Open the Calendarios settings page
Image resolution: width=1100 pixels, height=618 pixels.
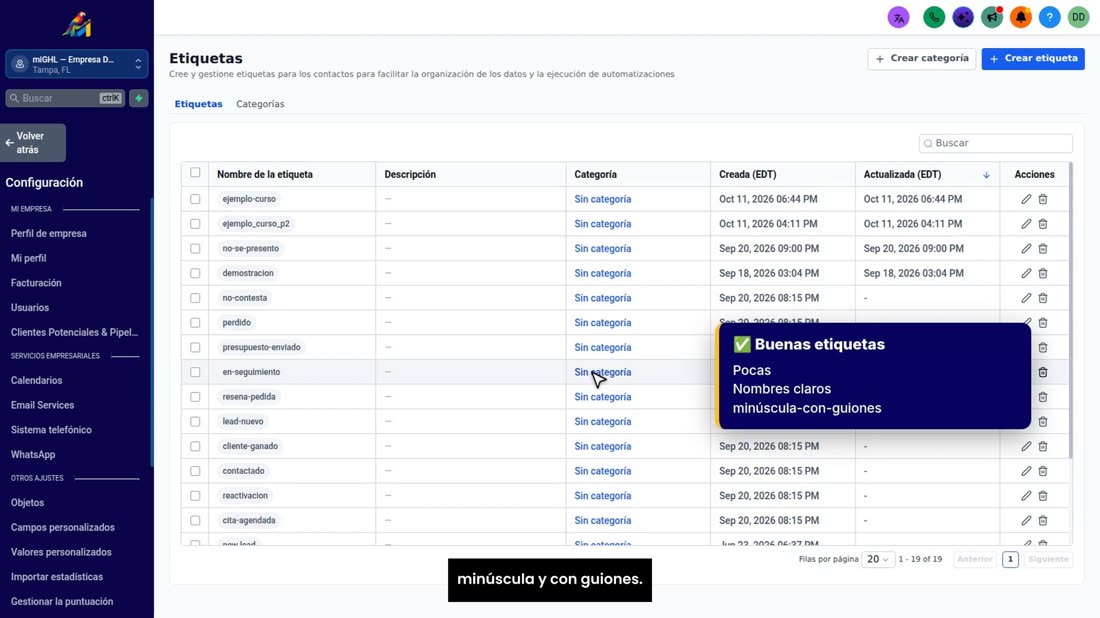36,380
